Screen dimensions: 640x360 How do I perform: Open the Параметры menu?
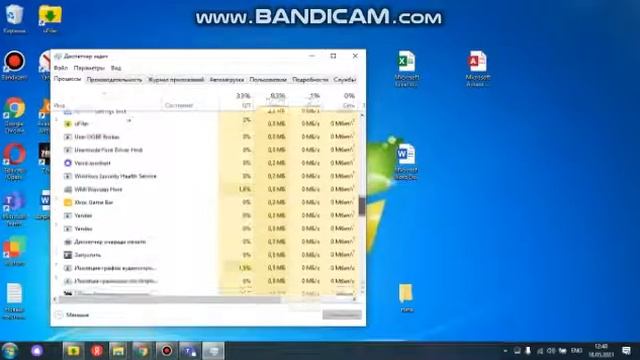click(x=89, y=68)
